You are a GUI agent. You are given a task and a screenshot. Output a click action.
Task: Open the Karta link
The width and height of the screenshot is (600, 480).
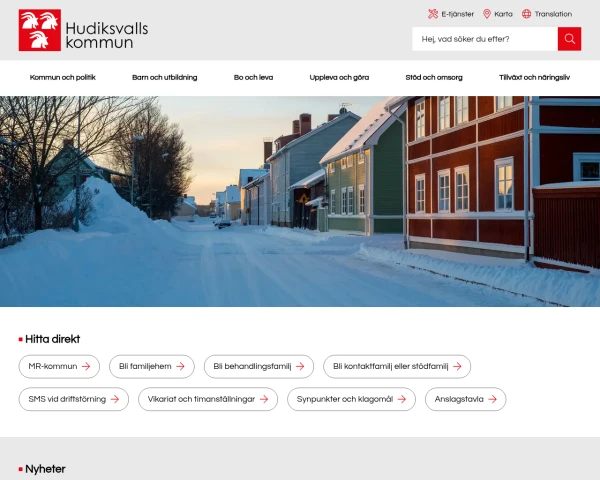[x=498, y=14]
